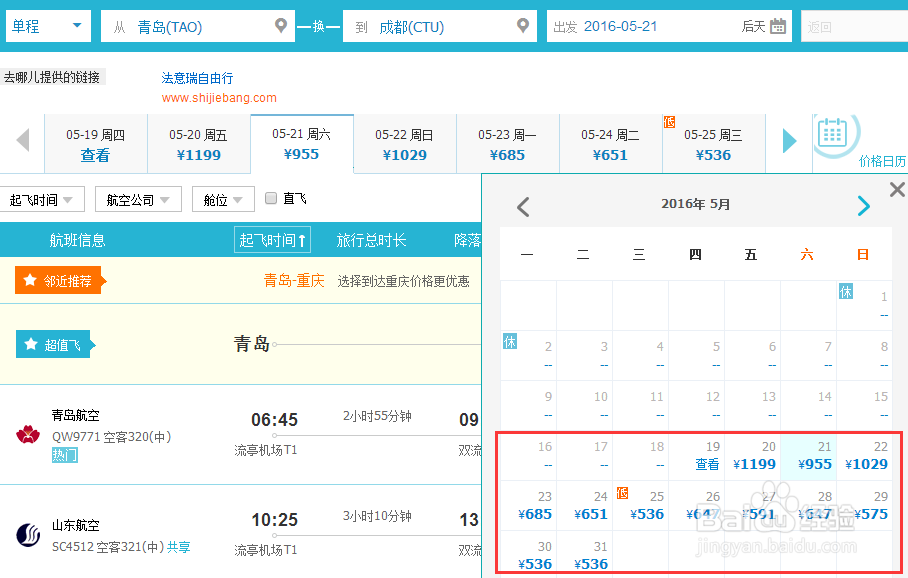This screenshot has height=578, width=908.
Task: Click the 邻近推荐 star icon
Action: pos(27,280)
